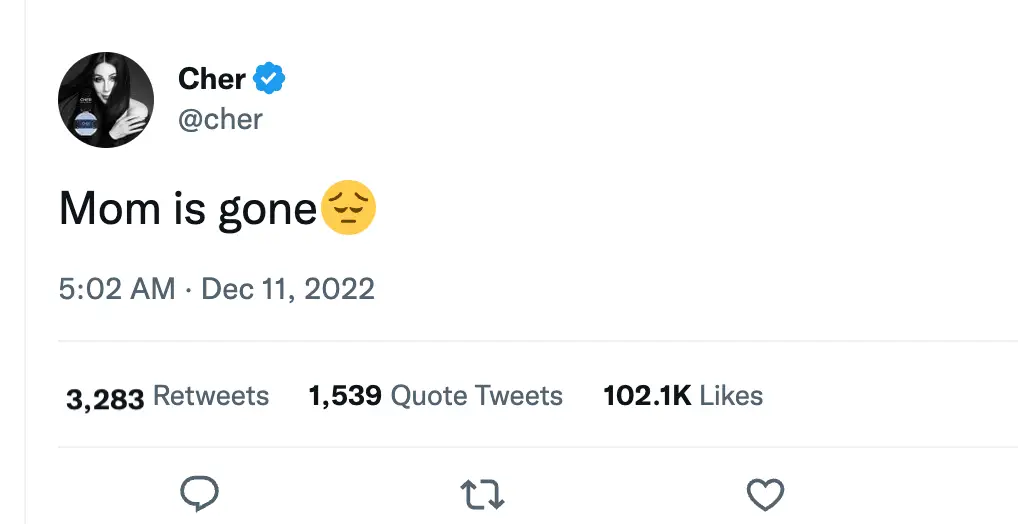
Task: Open Cher's profile picture
Action: [106, 100]
